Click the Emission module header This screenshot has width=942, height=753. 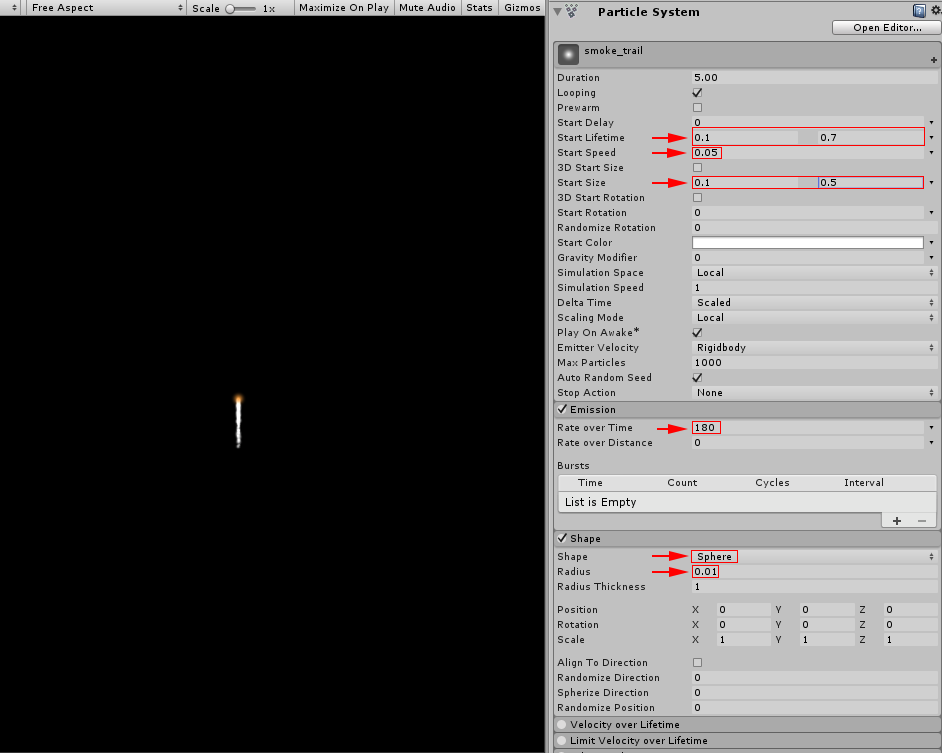pyautogui.click(x=747, y=409)
